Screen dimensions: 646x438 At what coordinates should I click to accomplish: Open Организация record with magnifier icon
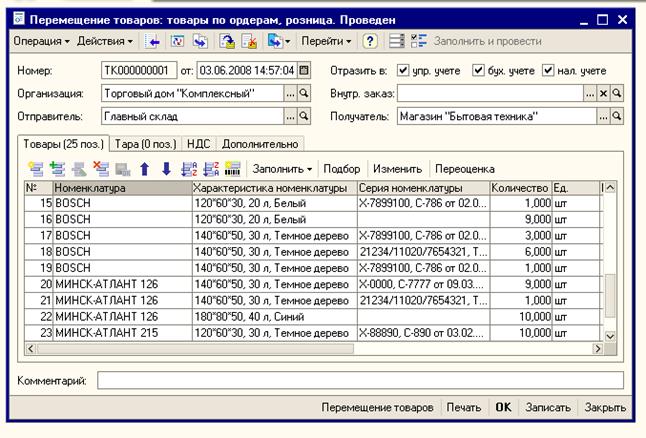point(304,94)
